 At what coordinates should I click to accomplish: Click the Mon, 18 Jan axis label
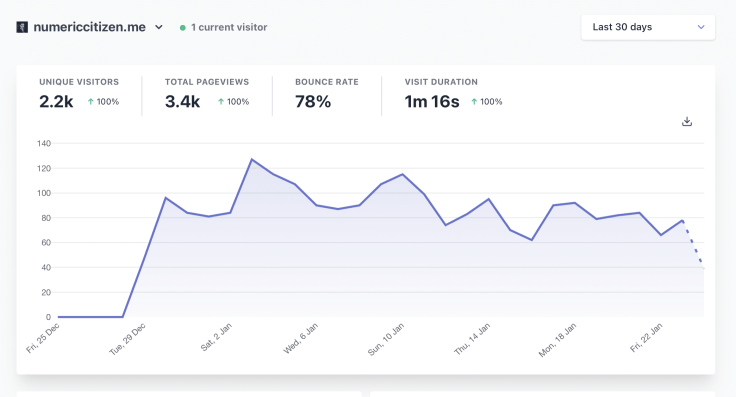point(557,340)
